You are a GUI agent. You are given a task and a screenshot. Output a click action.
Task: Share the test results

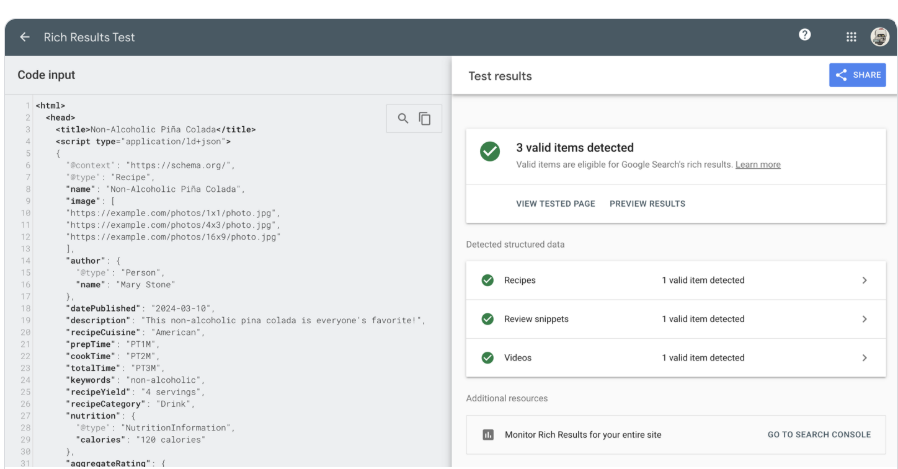click(x=857, y=75)
